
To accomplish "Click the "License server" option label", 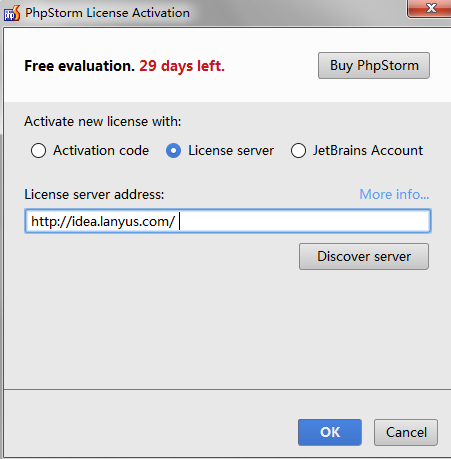I will tap(231, 151).
